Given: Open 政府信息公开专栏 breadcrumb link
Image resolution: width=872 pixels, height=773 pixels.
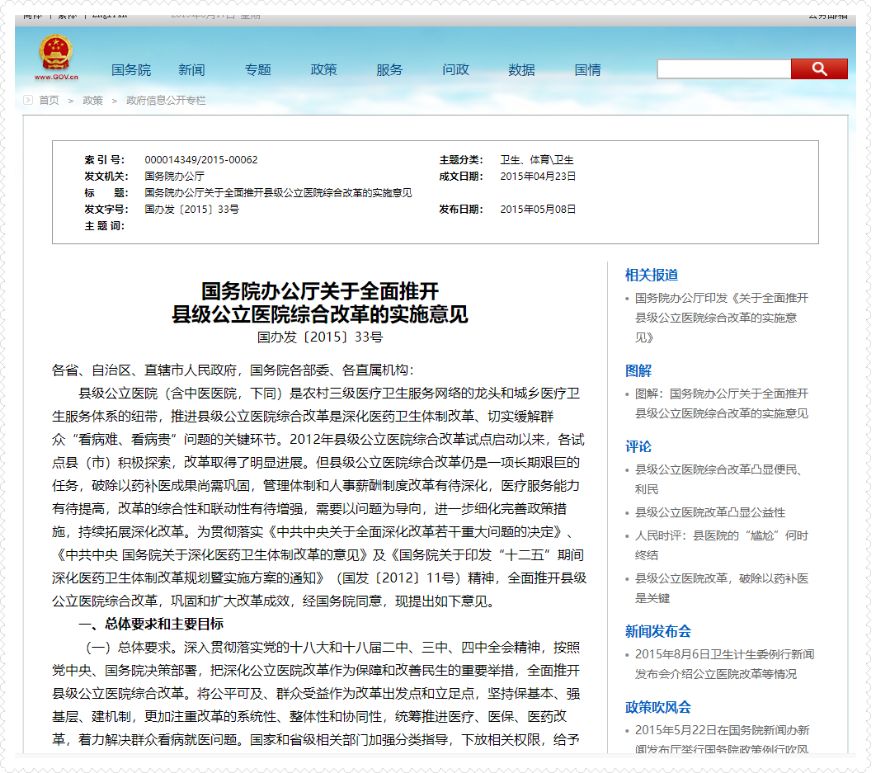Looking at the screenshot, I should (x=166, y=100).
